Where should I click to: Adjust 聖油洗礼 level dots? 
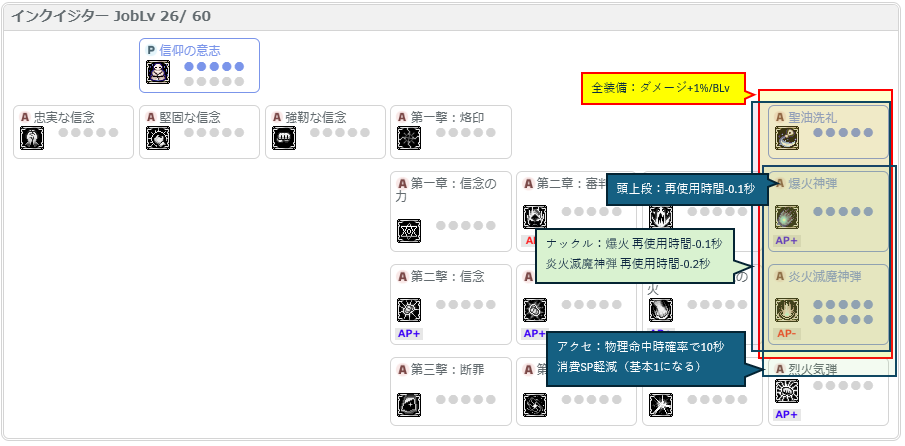tap(843, 133)
